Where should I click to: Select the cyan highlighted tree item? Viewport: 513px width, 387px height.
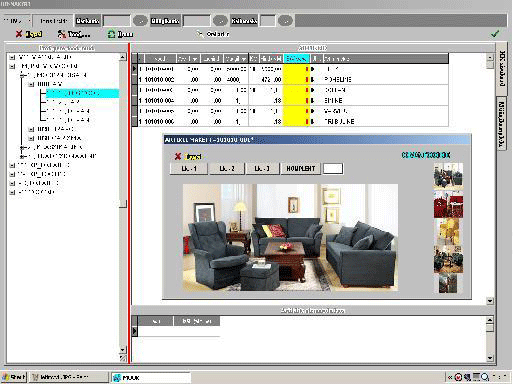82,93
